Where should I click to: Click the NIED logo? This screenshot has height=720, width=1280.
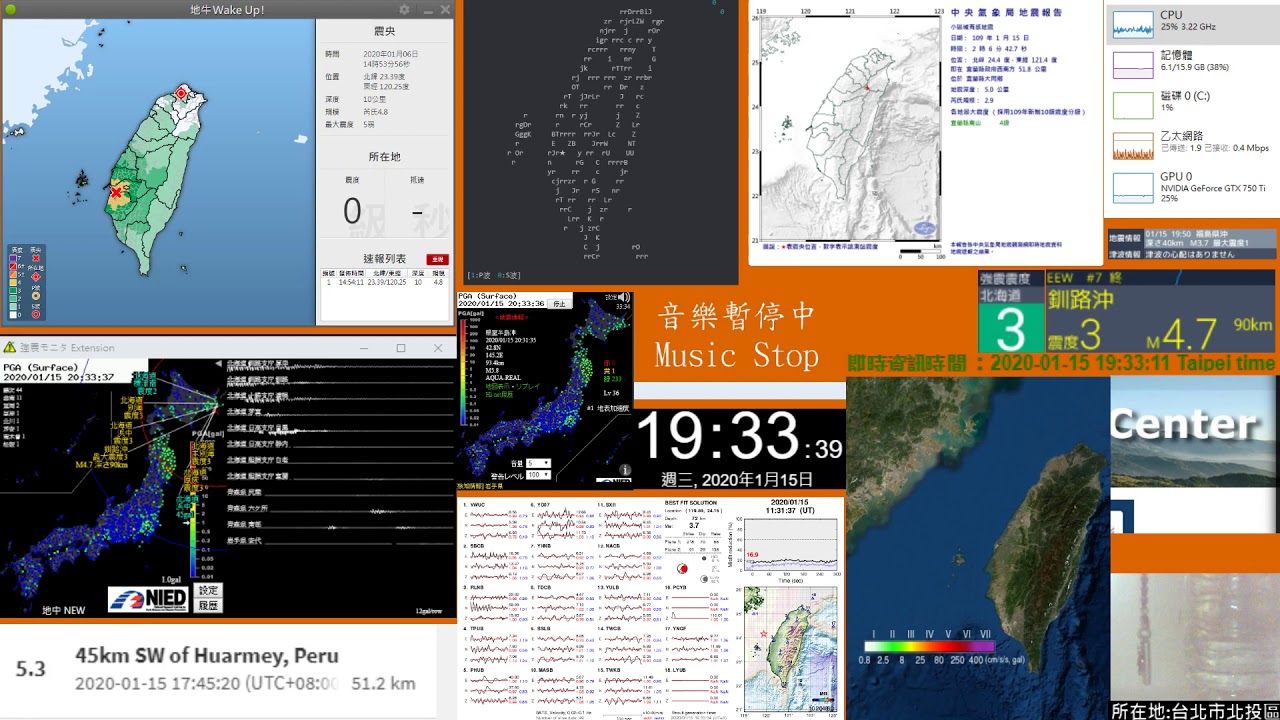click(148, 598)
